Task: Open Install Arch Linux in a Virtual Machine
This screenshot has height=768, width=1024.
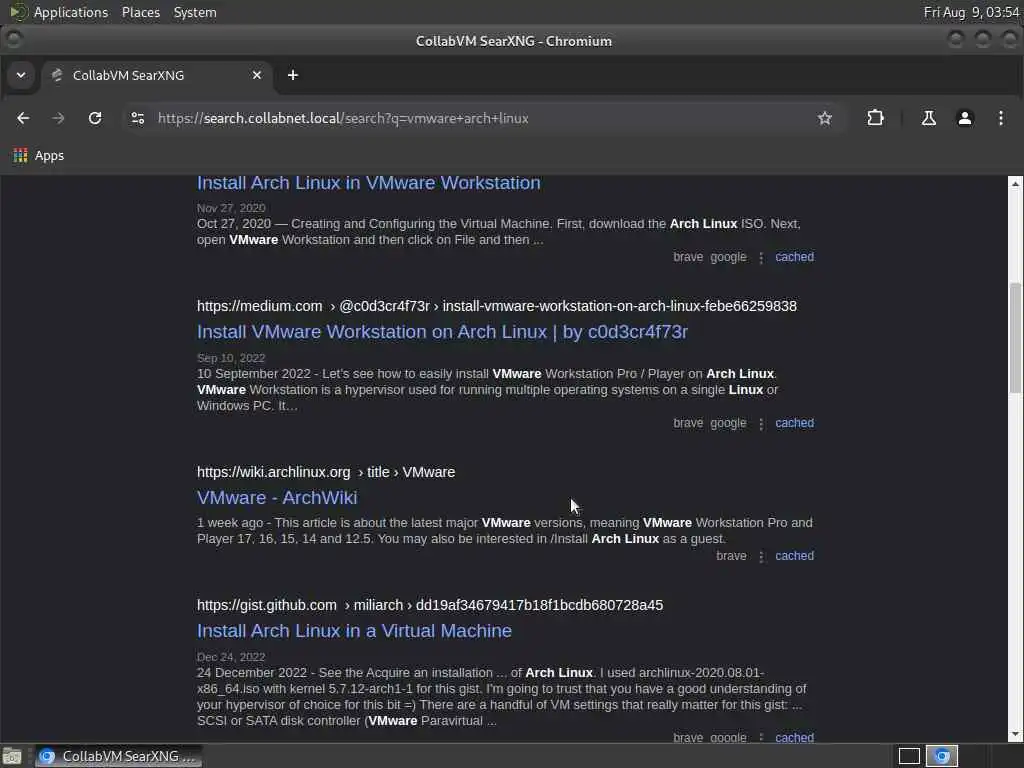Action: (354, 631)
